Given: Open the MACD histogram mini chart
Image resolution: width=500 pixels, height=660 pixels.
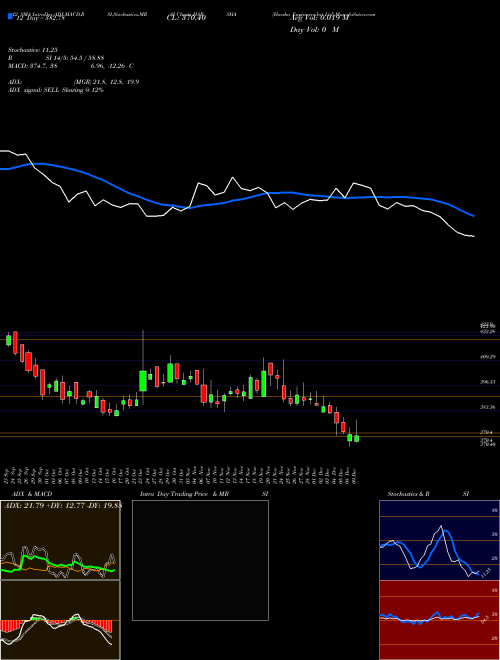Looking at the screenshot, I should point(60,620).
